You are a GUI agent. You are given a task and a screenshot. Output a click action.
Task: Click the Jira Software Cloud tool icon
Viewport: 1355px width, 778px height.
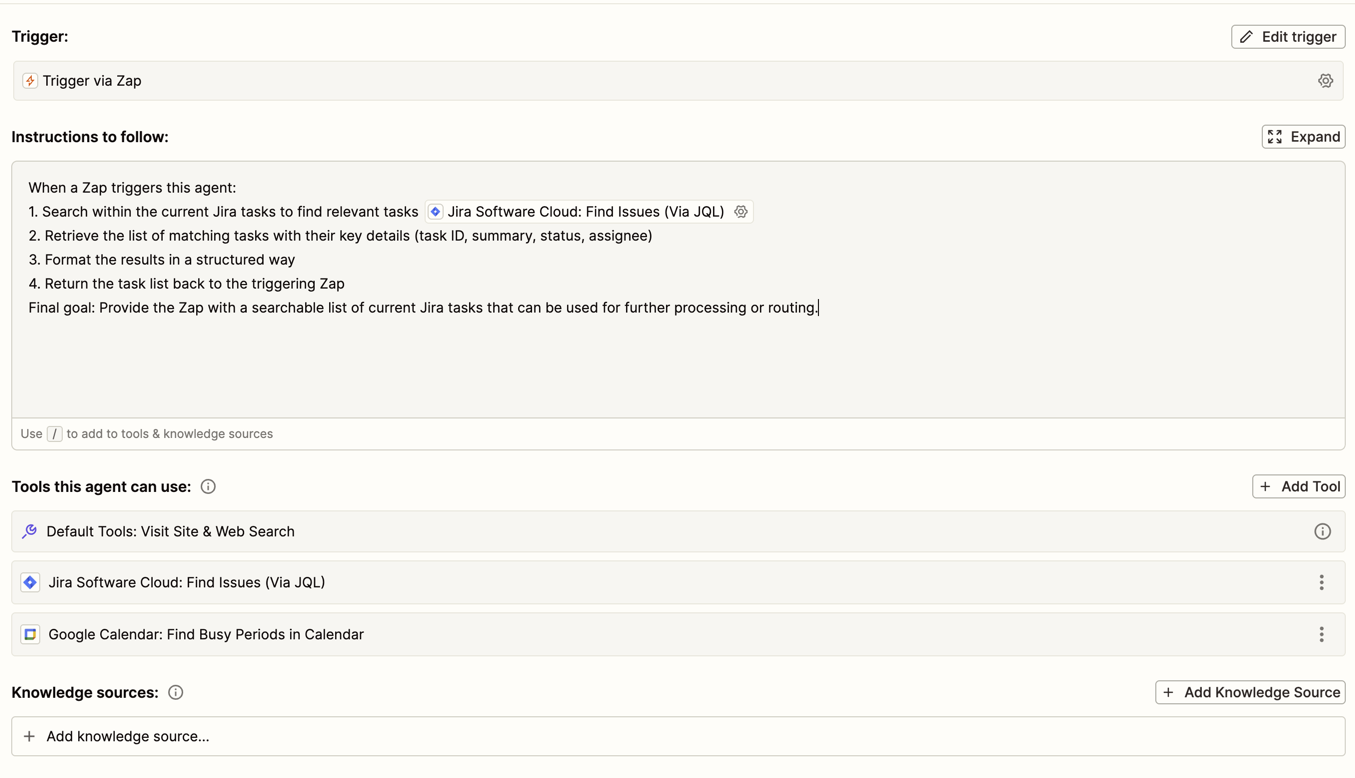click(x=30, y=583)
